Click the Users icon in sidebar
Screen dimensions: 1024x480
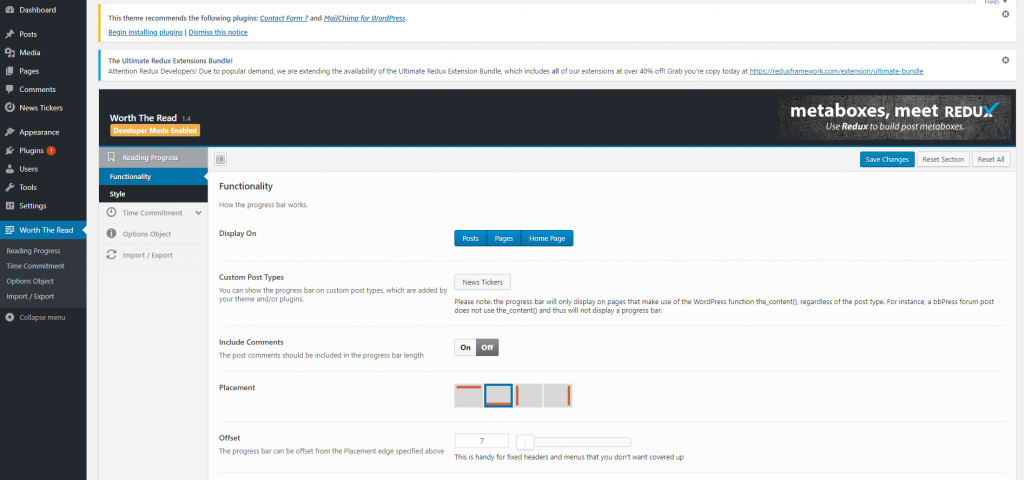click(x=9, y=169)
